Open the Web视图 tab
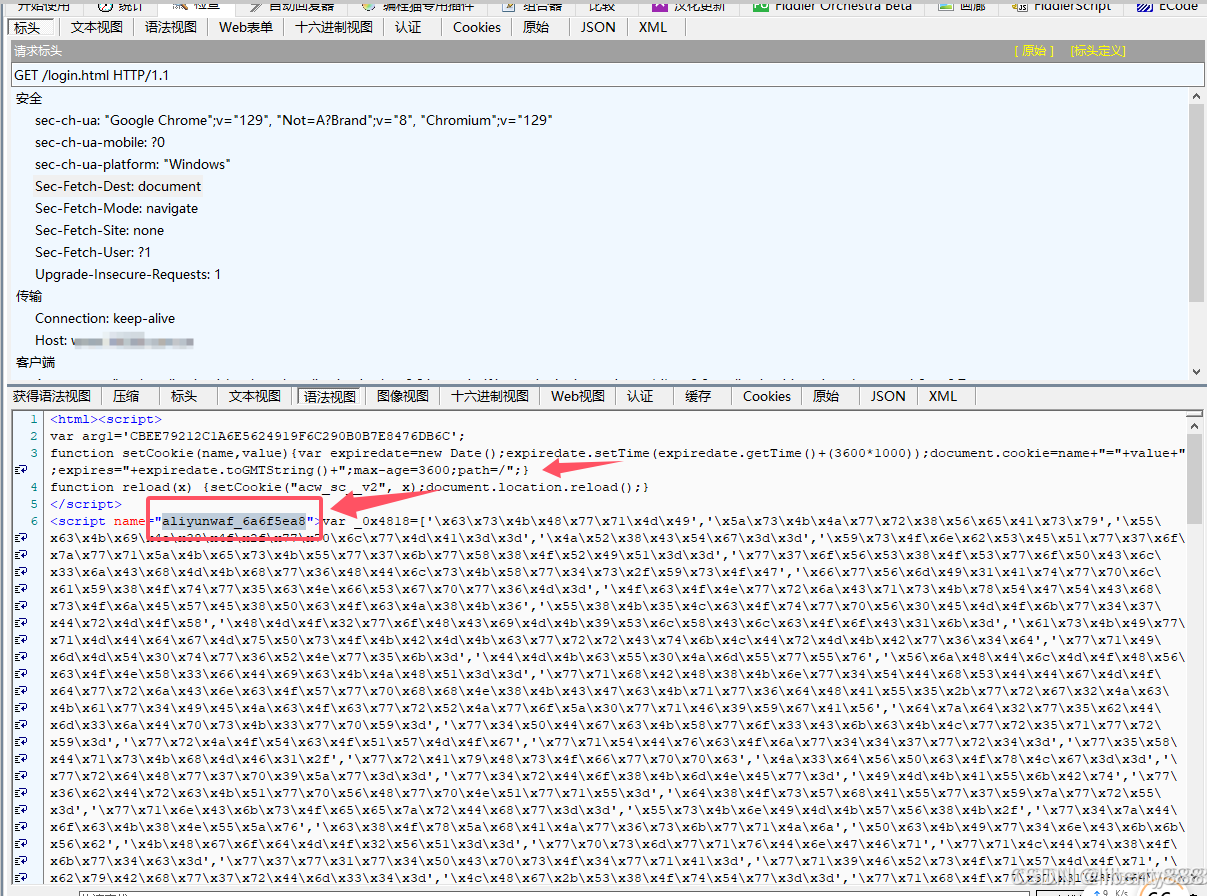Image resolution: width=1207 pixels, height=896 pixels. [x=578, y=396]
